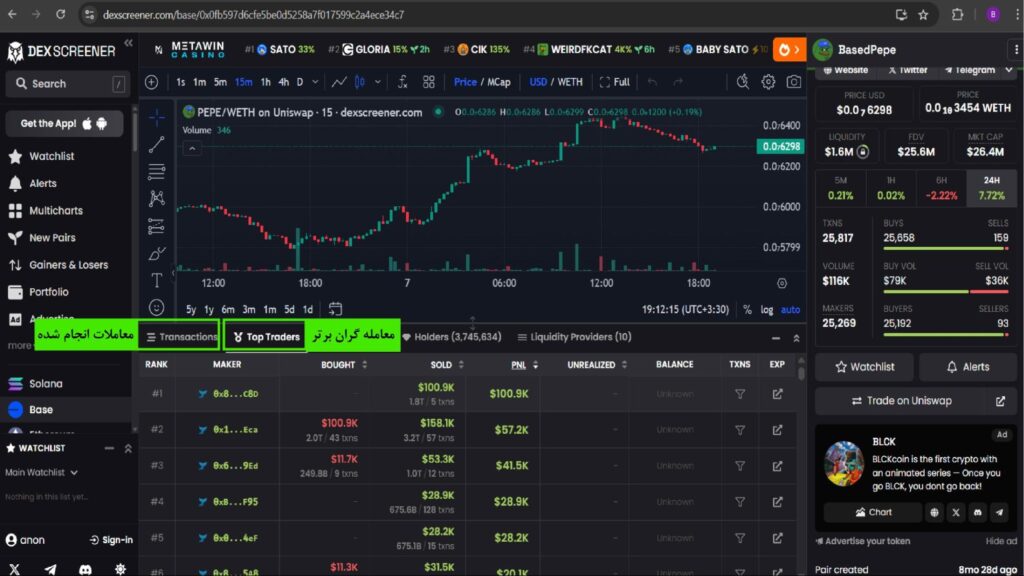Switch to the Top Traders tab
Screen dimensions: 1024x576
tap(266, 337)
